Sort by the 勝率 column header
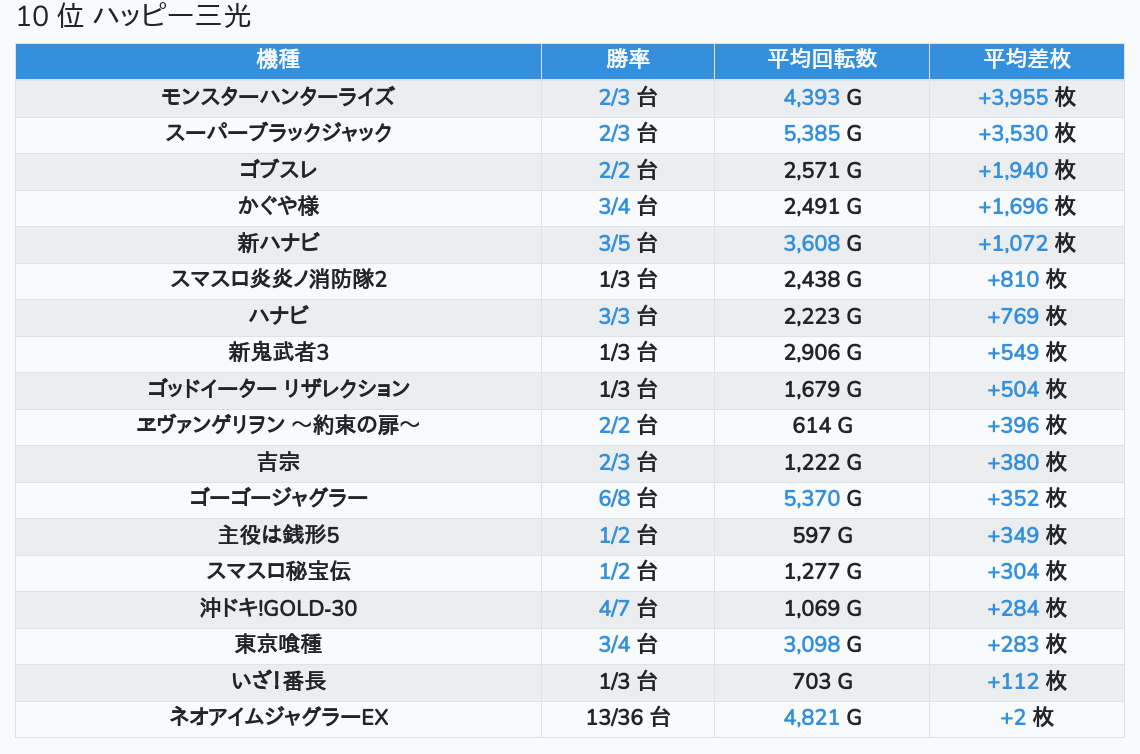 coord(628,59)
